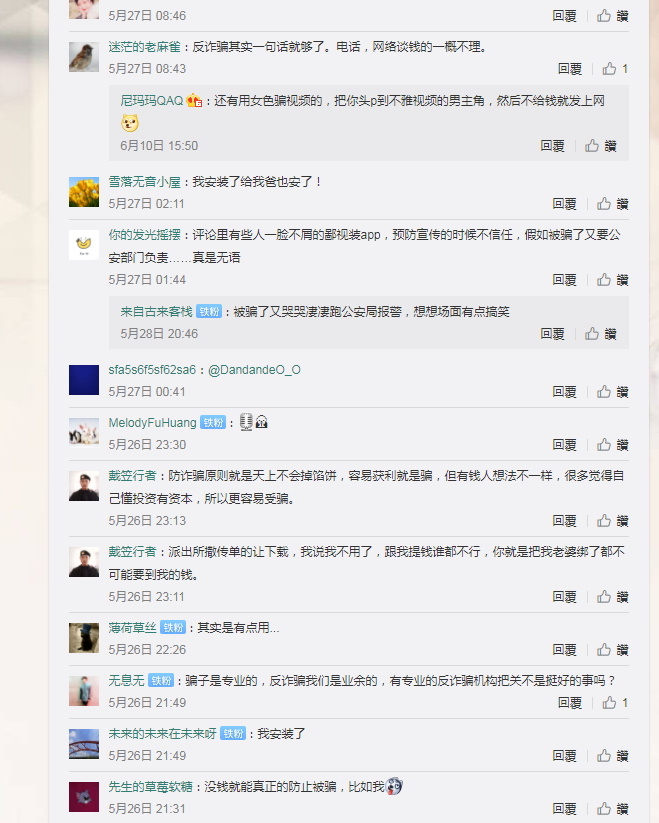Viewport: 659px width, 823px height.
Task: Like 戴笠行者's comment posted at 23:13
Action: coord(612,521)
